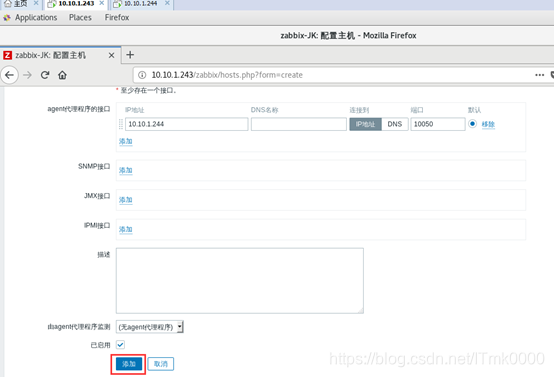Open the Firefox menu in top panel
554x377 pixels.
[x=117, y=18]
